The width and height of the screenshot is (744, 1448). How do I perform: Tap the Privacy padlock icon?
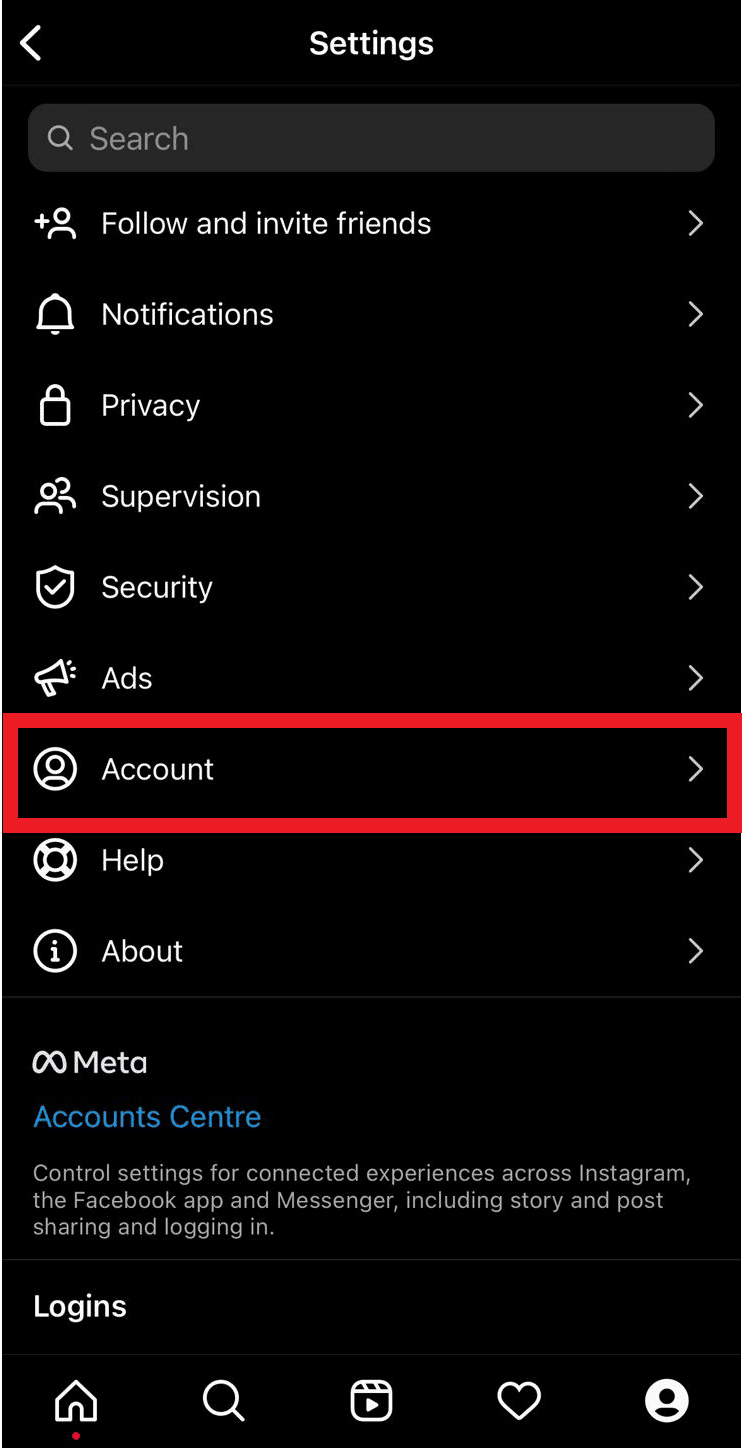click(55, 406)
